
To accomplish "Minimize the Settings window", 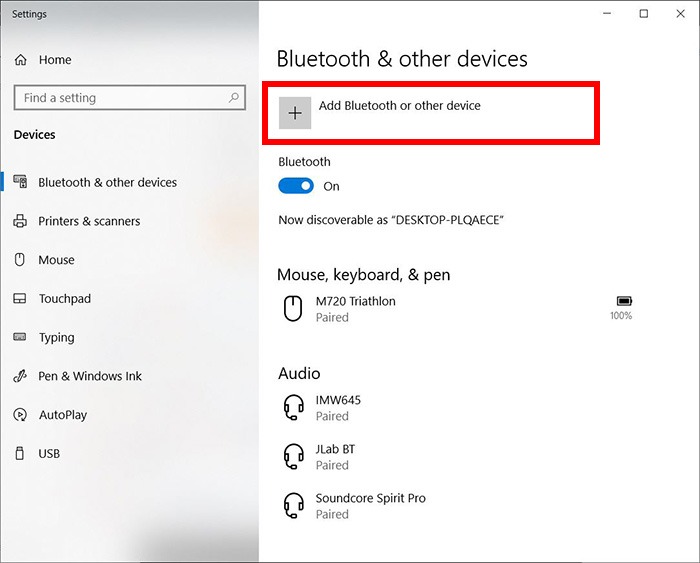I will click(x=607, y=14).
